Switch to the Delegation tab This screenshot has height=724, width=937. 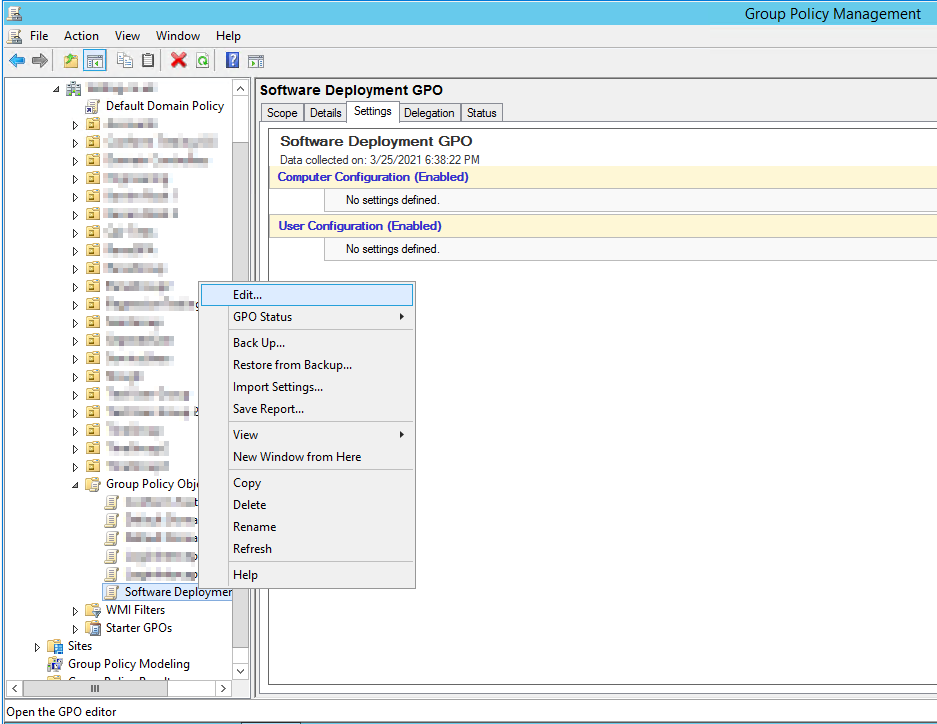(429, 113)
